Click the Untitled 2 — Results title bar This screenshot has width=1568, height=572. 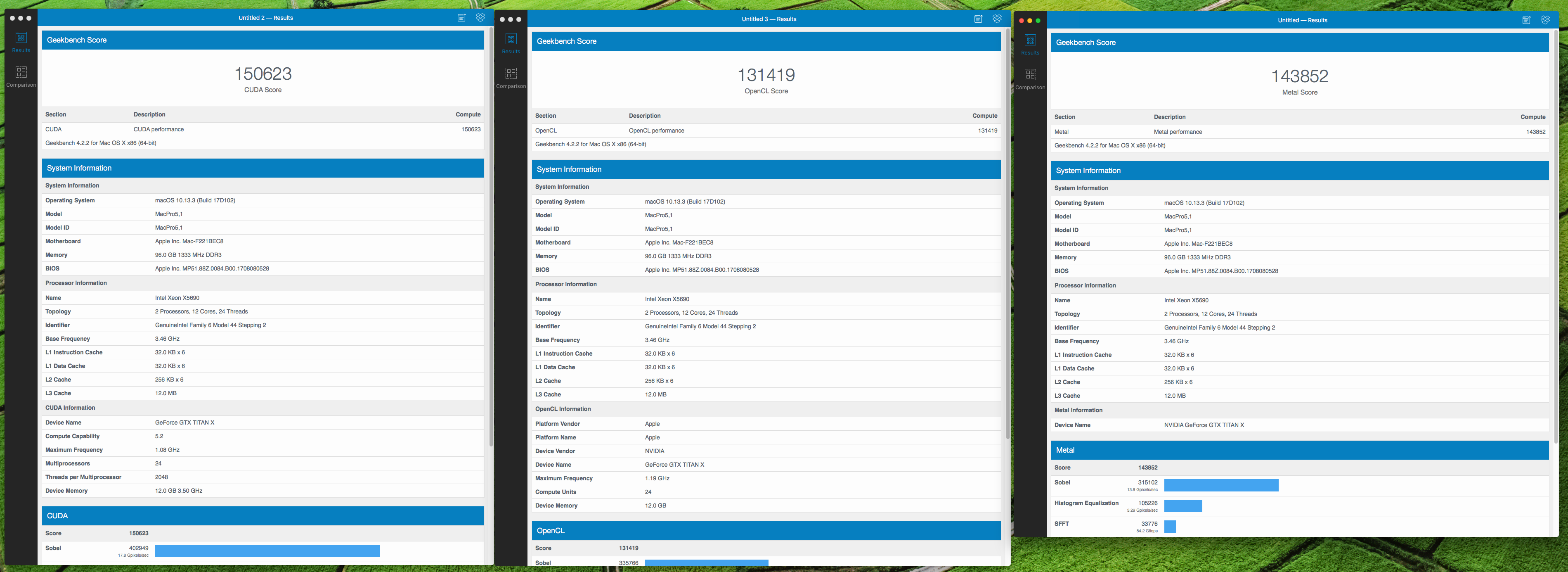pyautogui.click(x=265, y=18)
